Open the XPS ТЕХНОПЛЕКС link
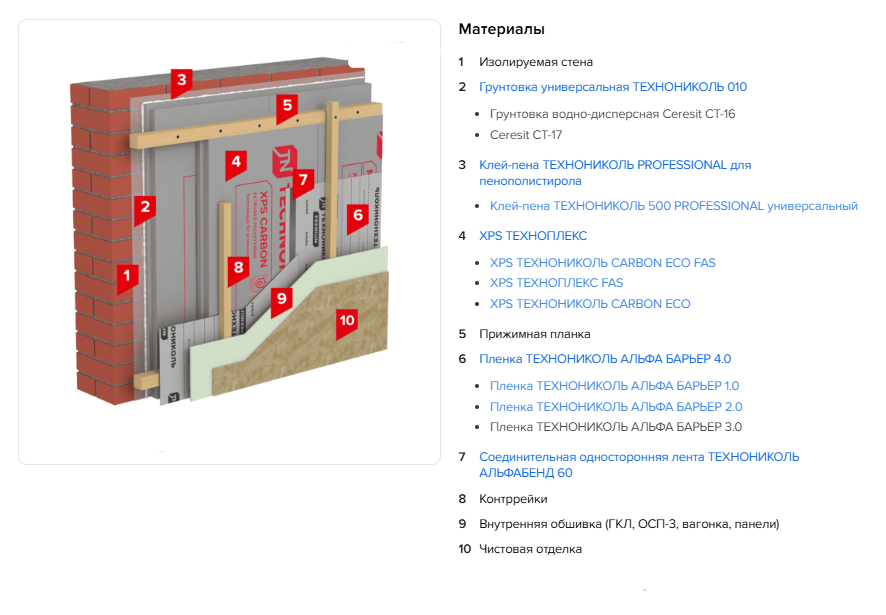Viewport: 886px width, 615px height. click(533, 236)
